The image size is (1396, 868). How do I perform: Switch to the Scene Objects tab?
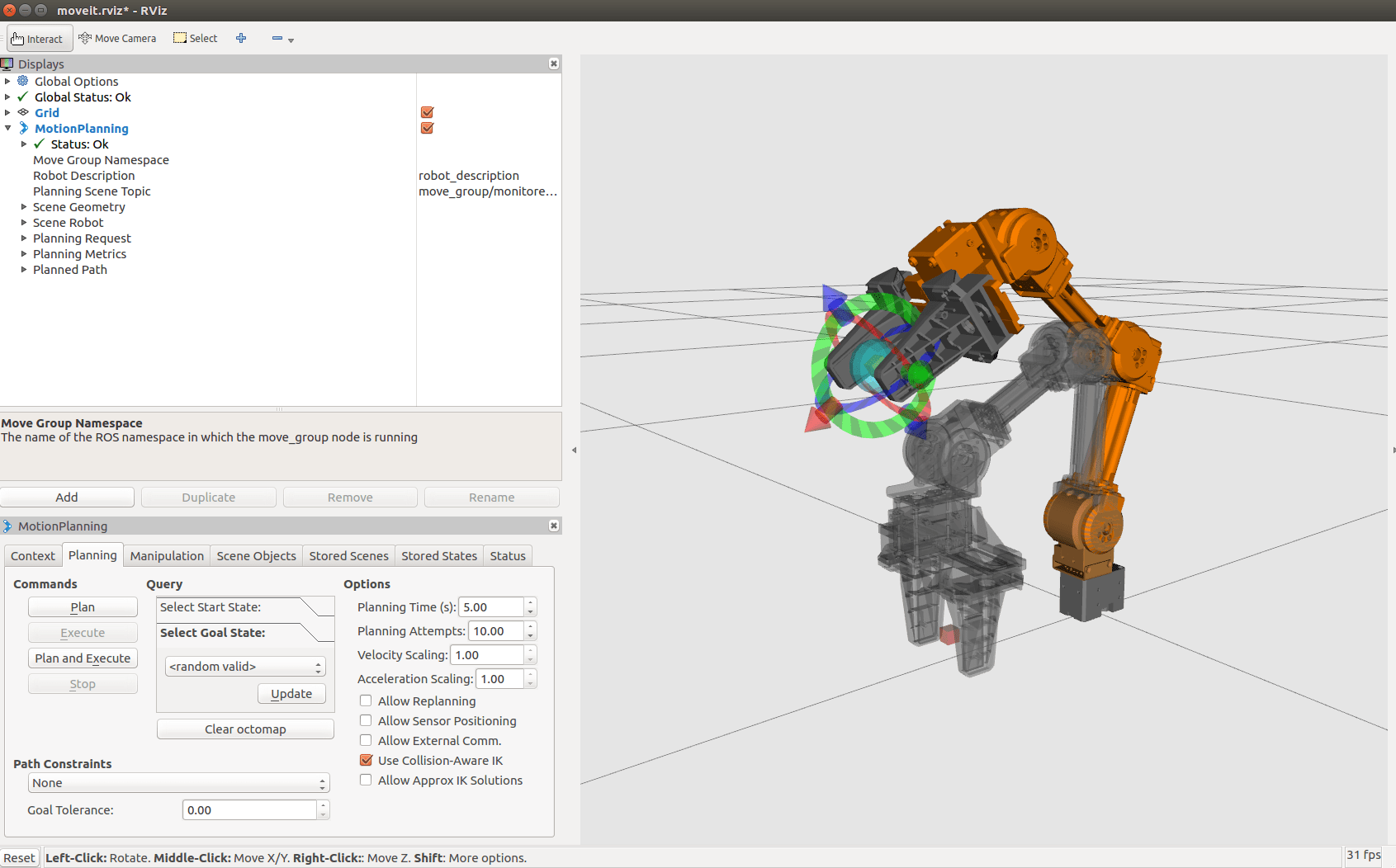pyautogui.click(x=256, y=556)
